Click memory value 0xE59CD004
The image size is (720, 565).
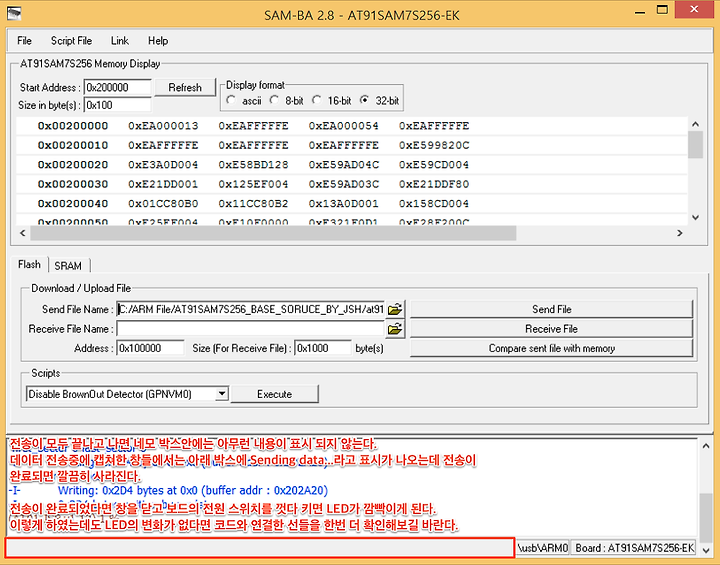434,164
